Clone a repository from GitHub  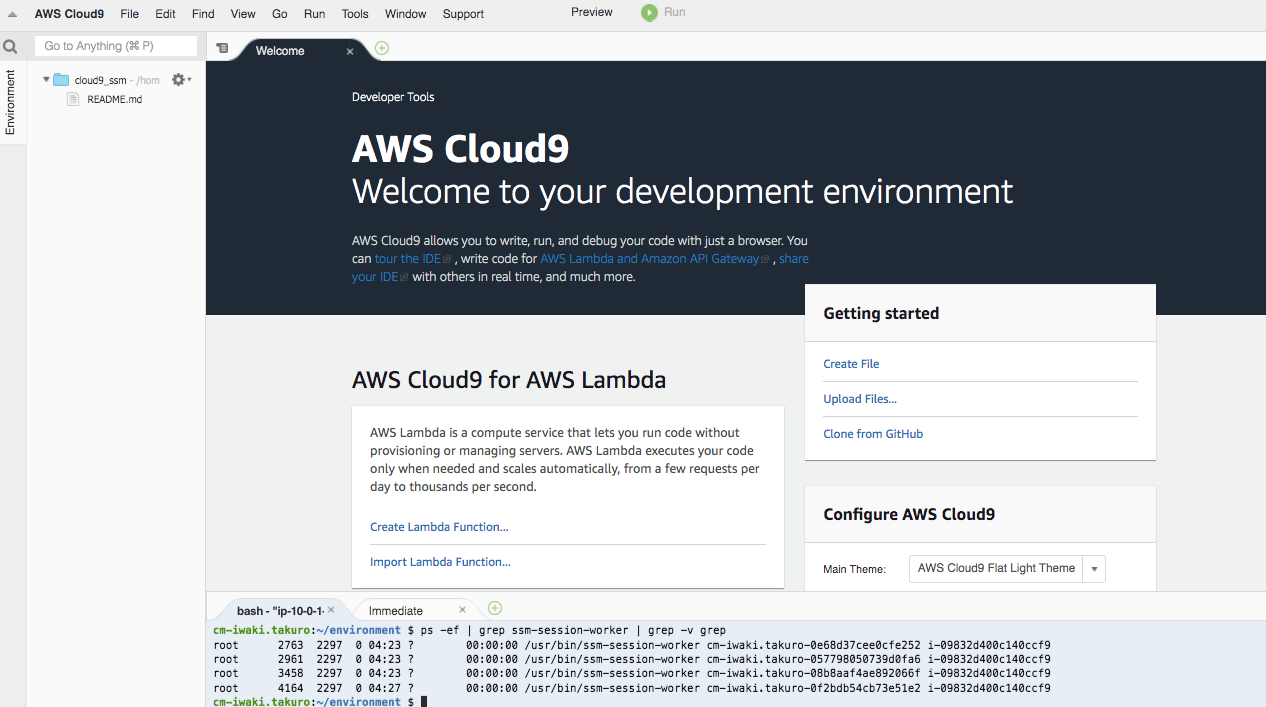click(873, 433)
